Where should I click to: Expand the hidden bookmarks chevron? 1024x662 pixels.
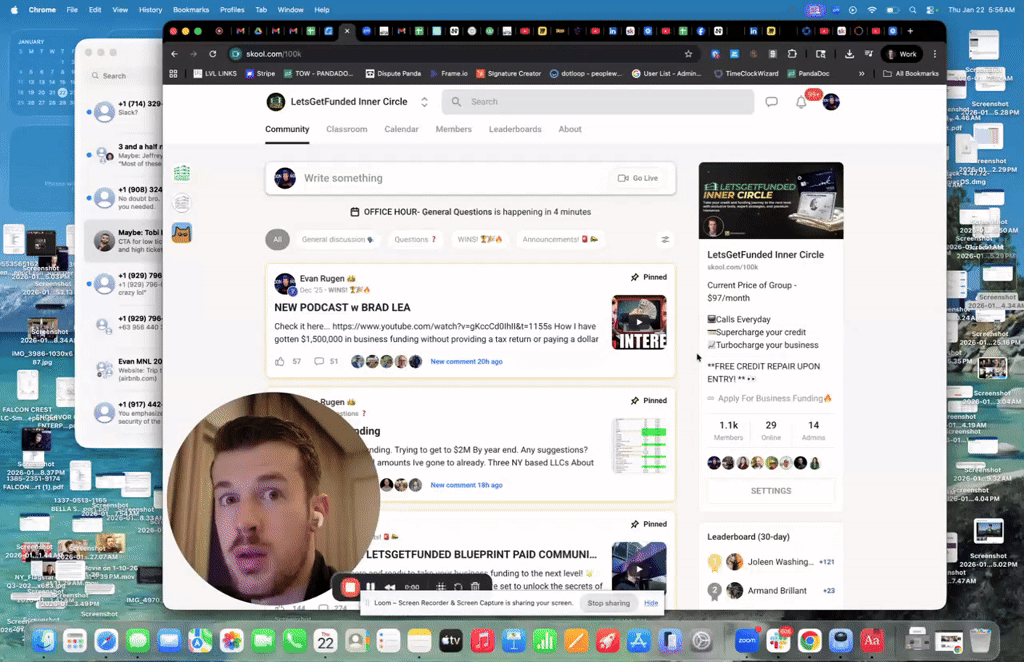click(x=861, y=74)
